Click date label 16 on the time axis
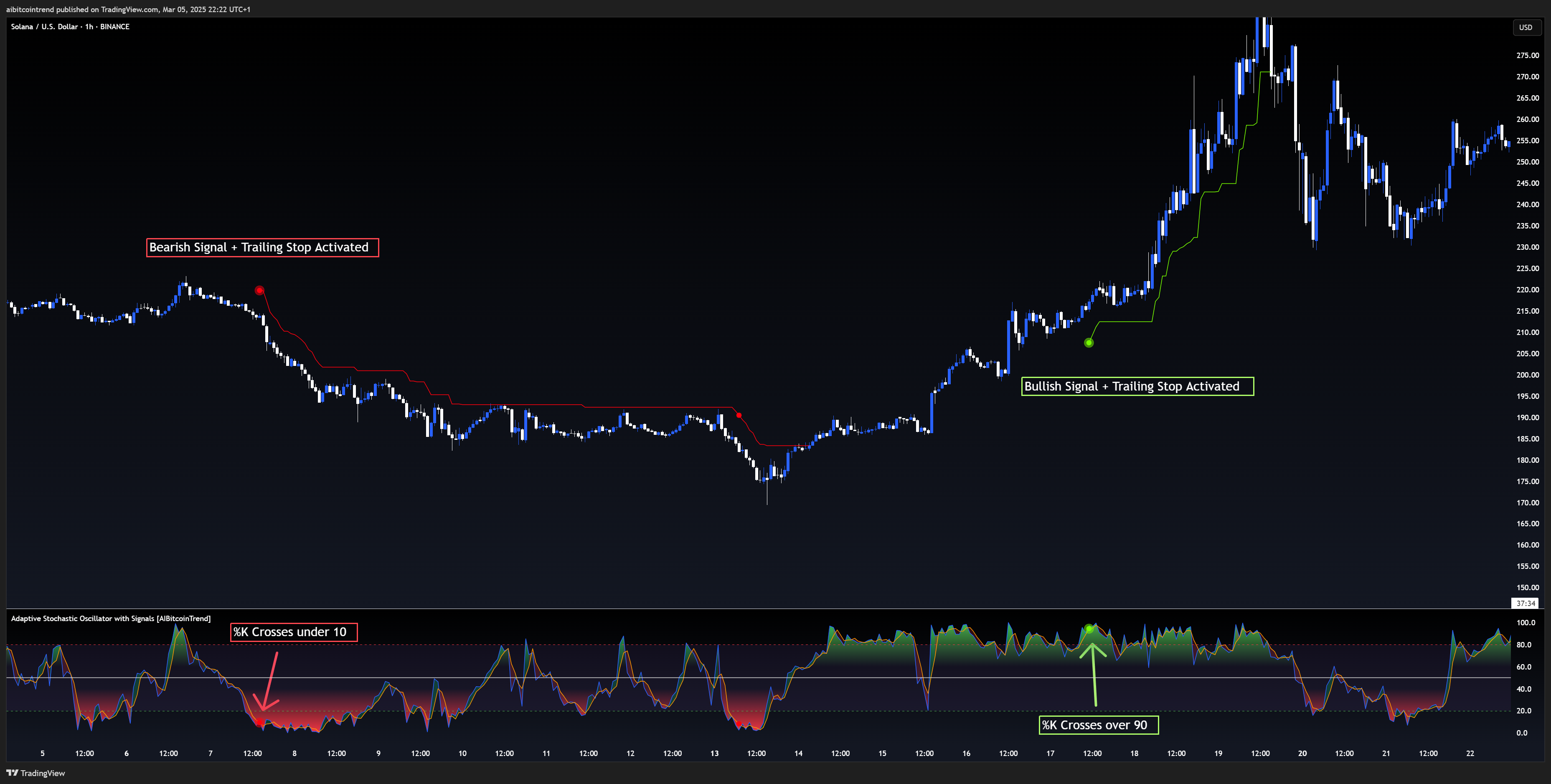 click(x=966, y=753)
